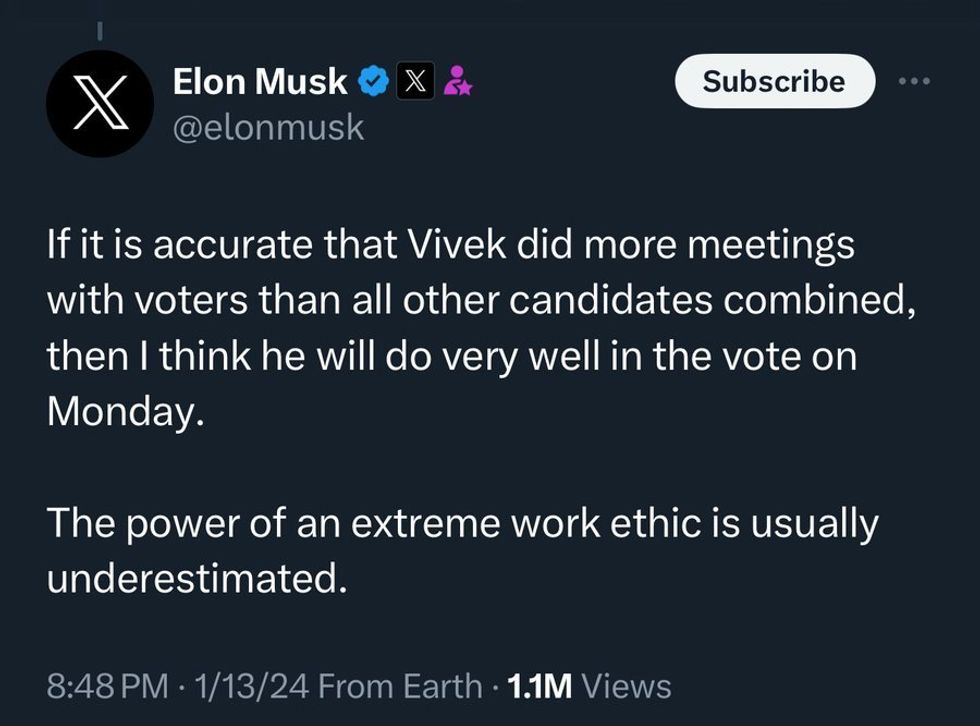Click the bolded 1.1M views number
The width and height of the screenshot is (980, 726).
pyautogui.click(x=540, y=686)
